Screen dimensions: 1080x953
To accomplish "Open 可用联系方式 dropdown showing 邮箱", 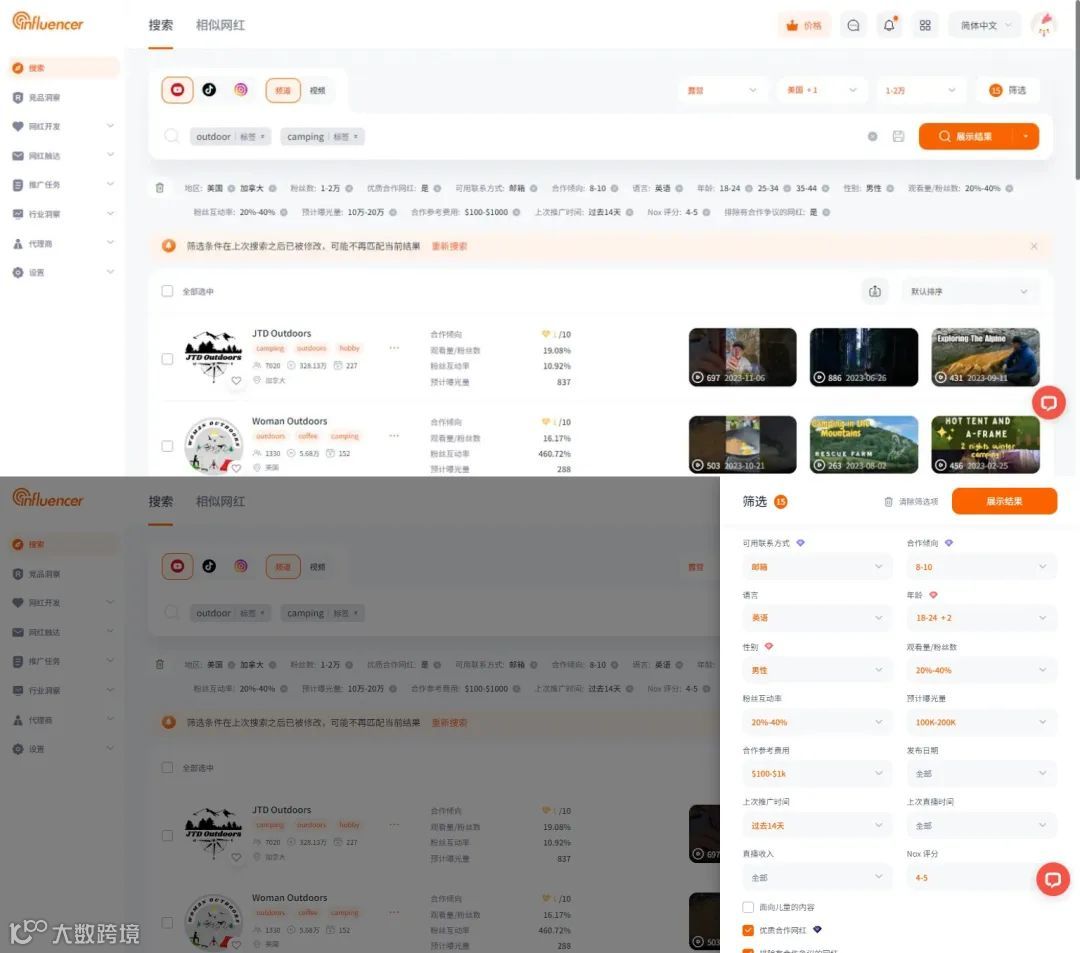I will click(816, 567).
